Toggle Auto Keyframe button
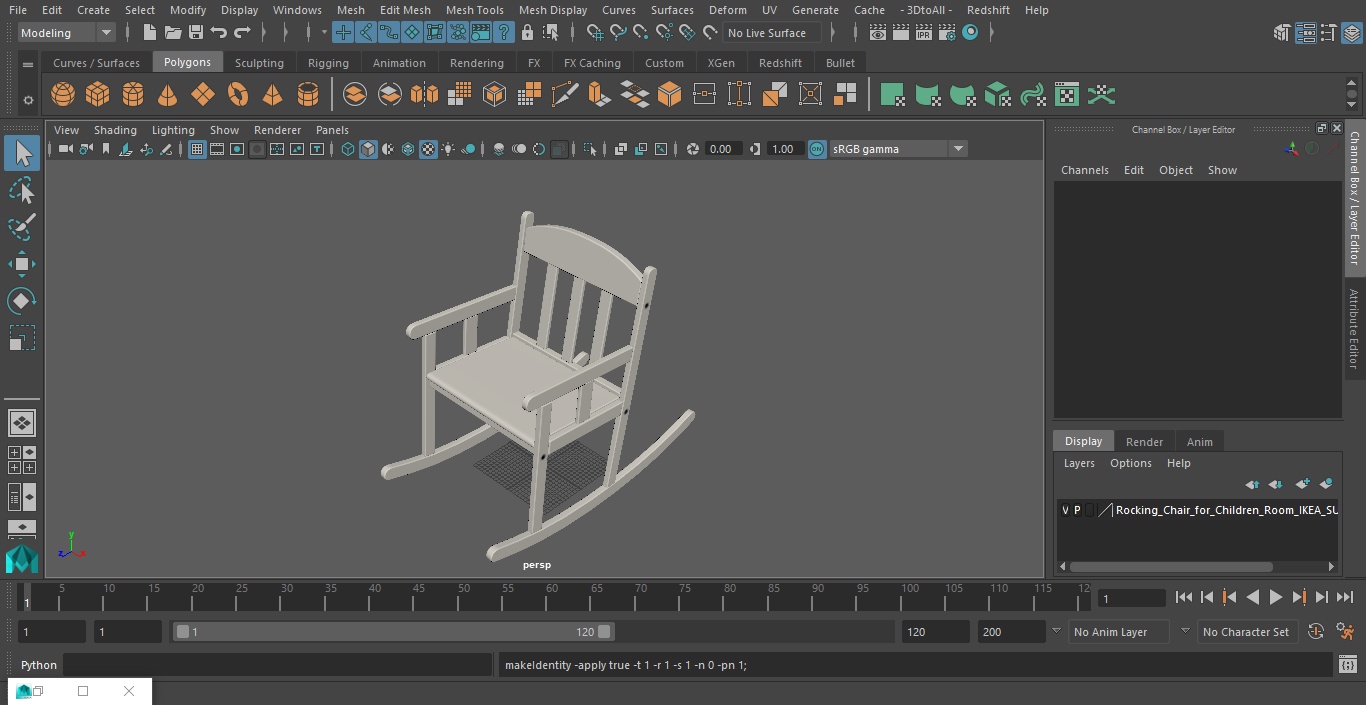The image size is (1366, 705). click(1316, 632)
